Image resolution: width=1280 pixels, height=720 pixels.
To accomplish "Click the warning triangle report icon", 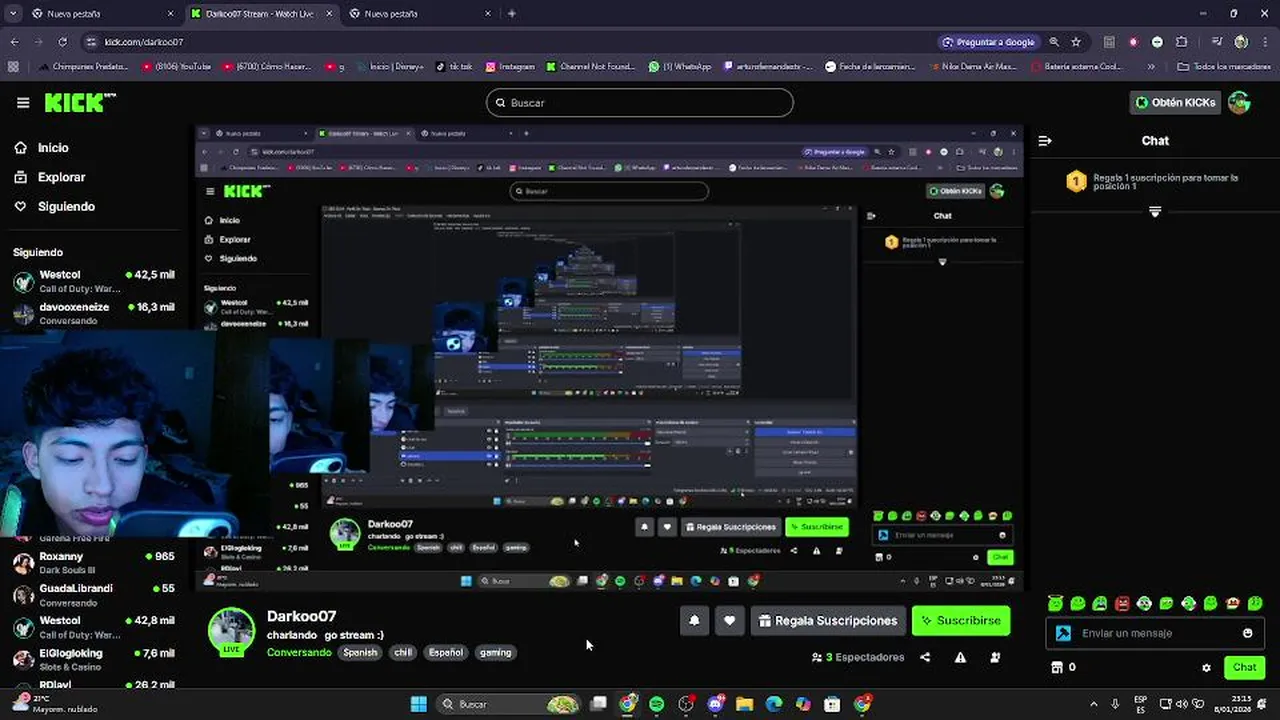I will point(960,657).
